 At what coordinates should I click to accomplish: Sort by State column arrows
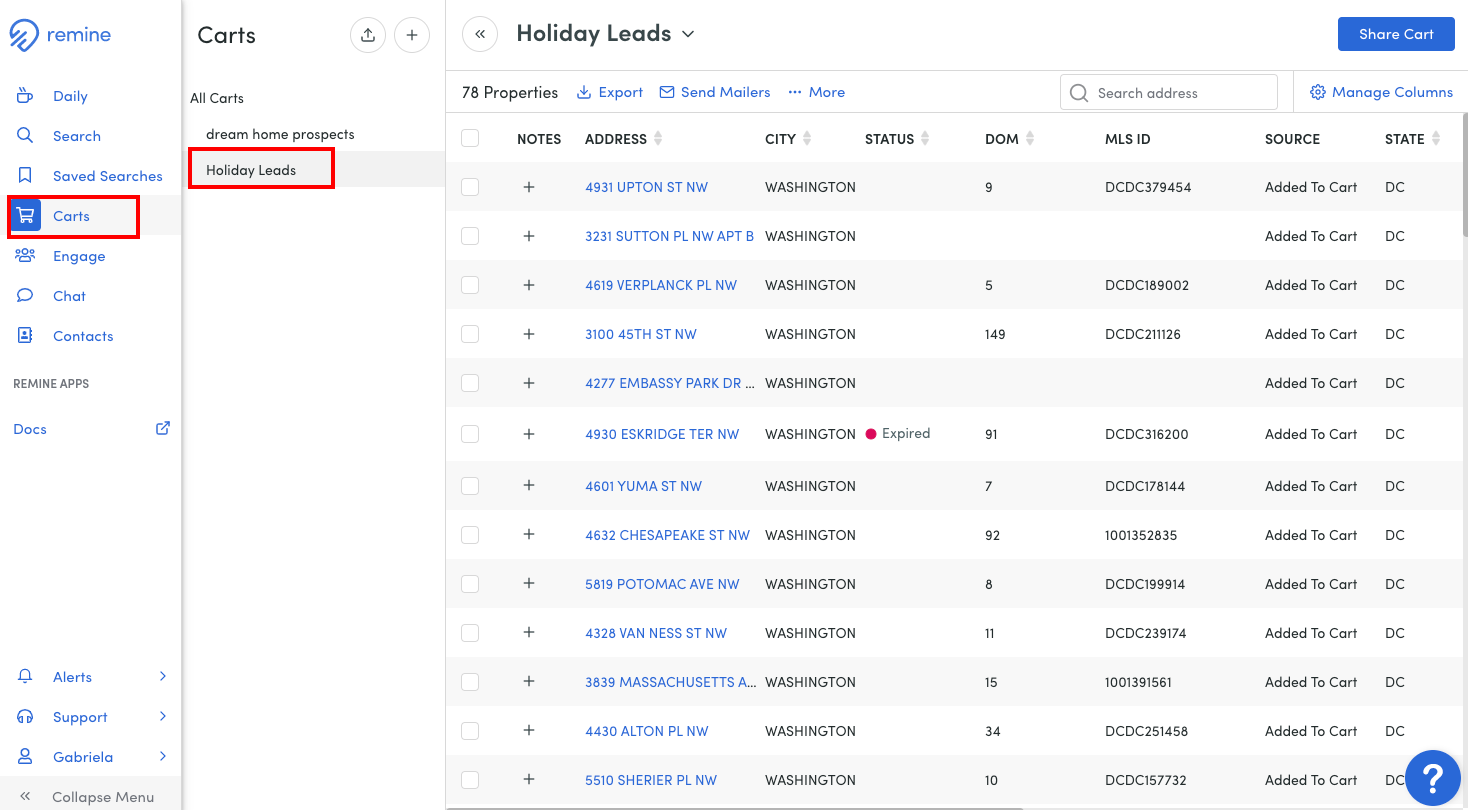click(x=1436, y=139)
